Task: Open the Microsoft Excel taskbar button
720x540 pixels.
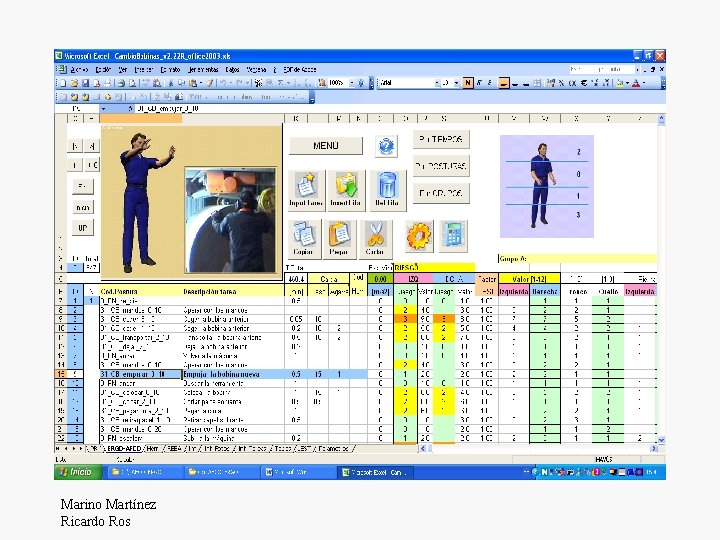Action: tap(376, 472)
